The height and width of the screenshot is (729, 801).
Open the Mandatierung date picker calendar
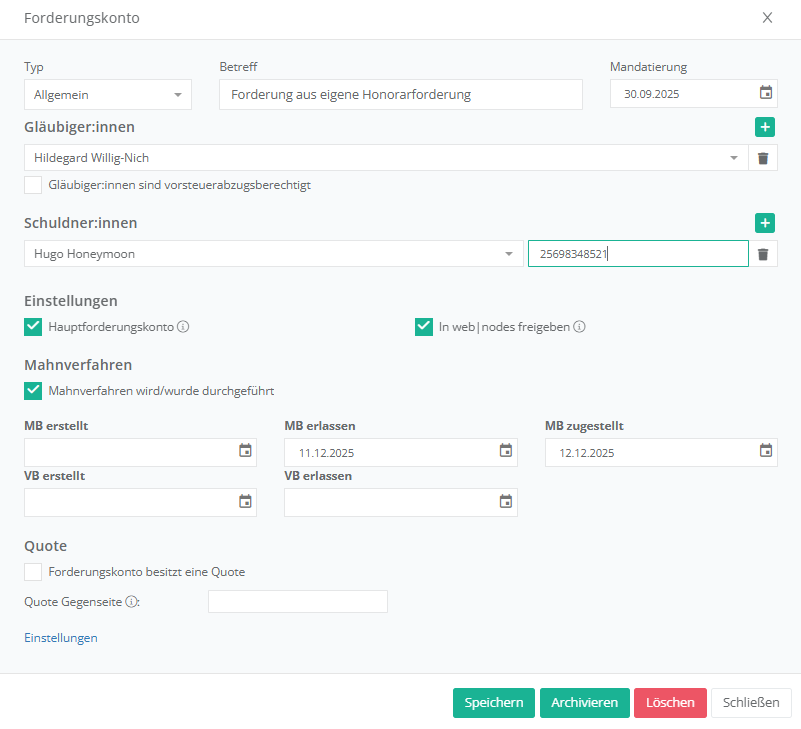point(765,94)
